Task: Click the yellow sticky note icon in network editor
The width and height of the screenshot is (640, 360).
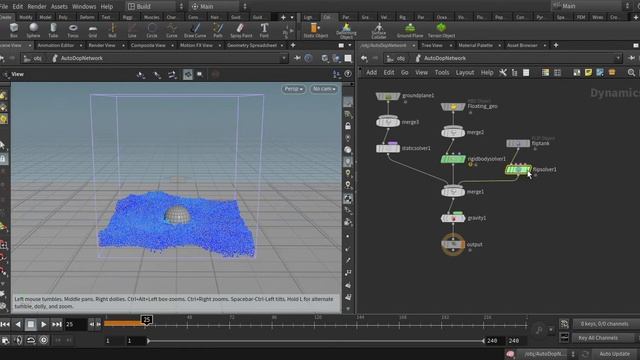Action: [x=588, y=72]
